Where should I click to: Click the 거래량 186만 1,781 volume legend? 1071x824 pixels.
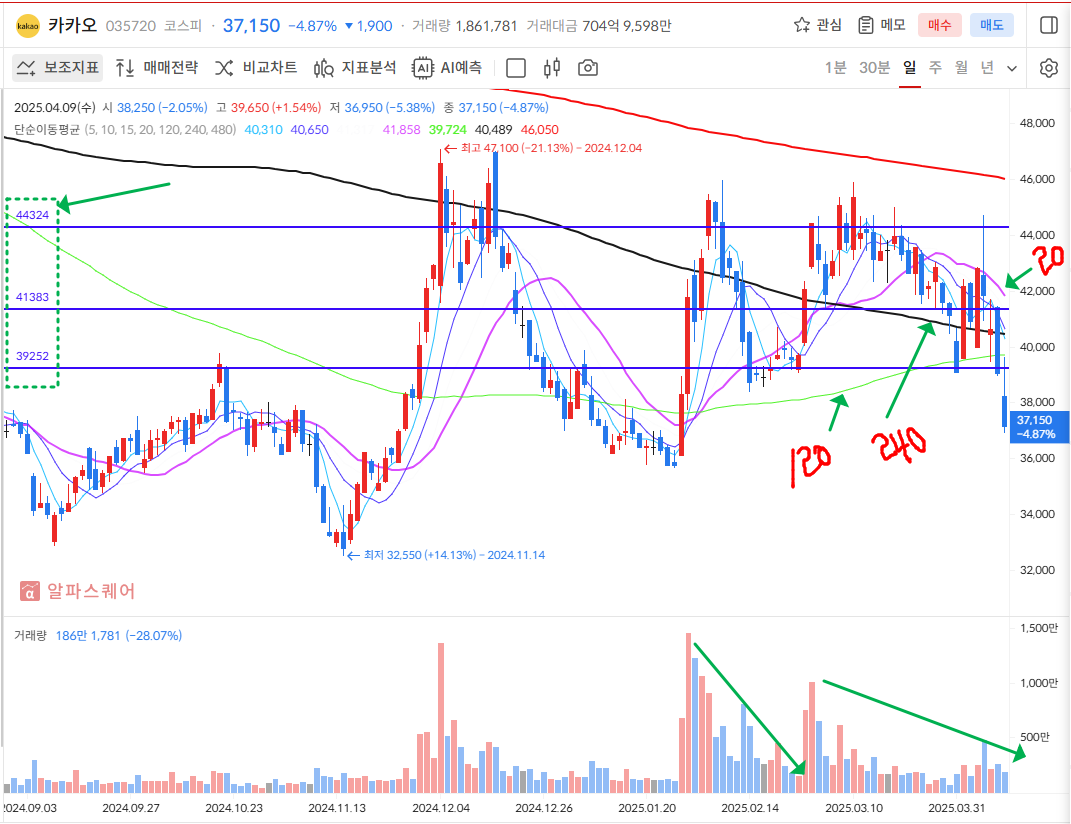click(x=98, y=635)
